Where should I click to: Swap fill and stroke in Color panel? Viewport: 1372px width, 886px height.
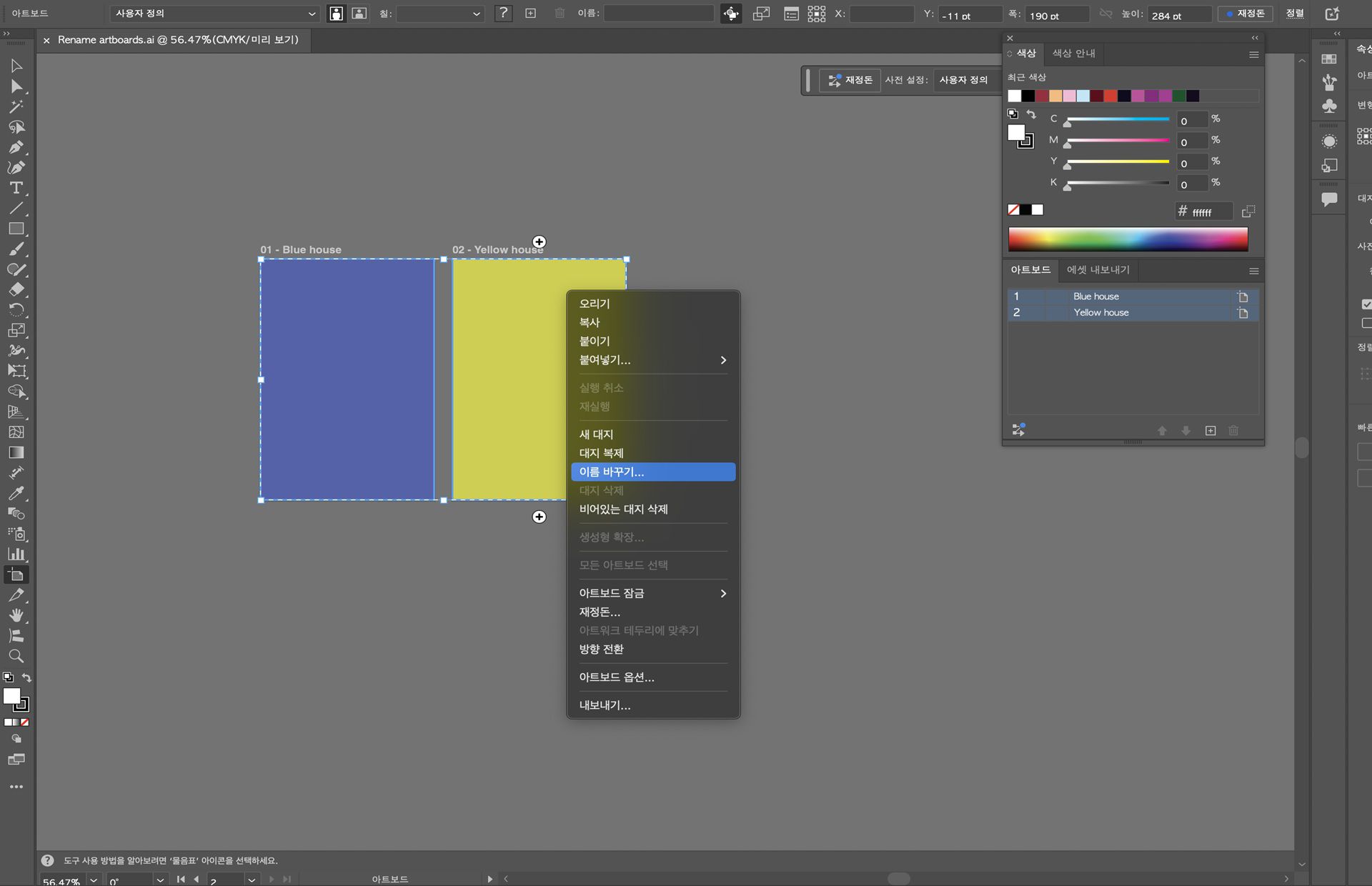1030,114
